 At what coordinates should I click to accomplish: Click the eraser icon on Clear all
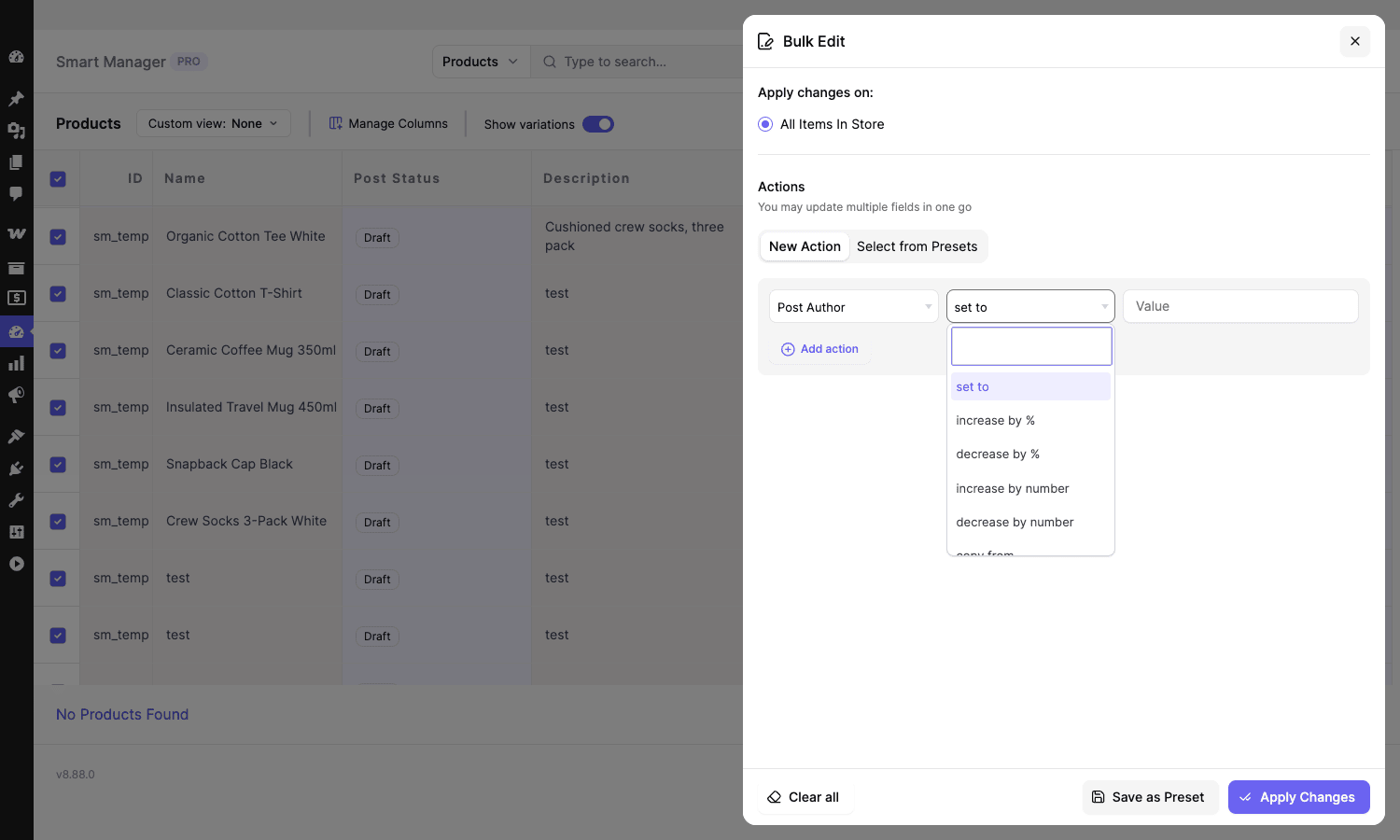click(774, 797)
